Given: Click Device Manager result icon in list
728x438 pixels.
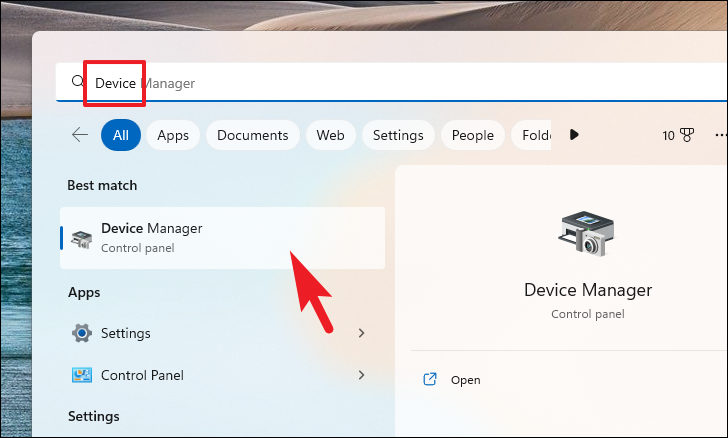Looking at the screenshot, I should tap(82, 239).
